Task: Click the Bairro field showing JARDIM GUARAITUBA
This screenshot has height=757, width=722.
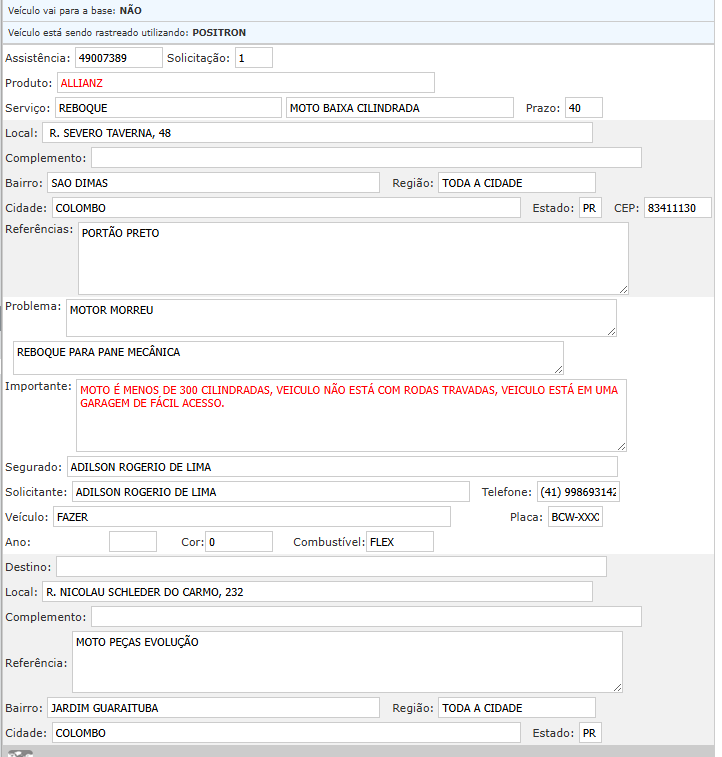Action: (214, 708)
